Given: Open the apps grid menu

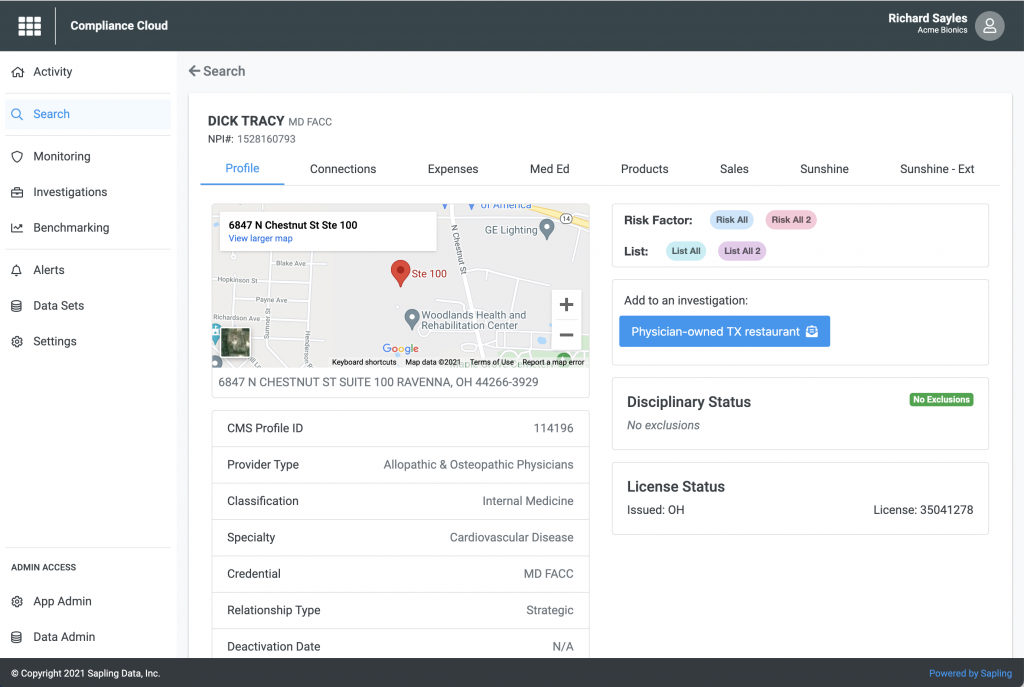Looking at the screenshot, I should pos(28,25).
